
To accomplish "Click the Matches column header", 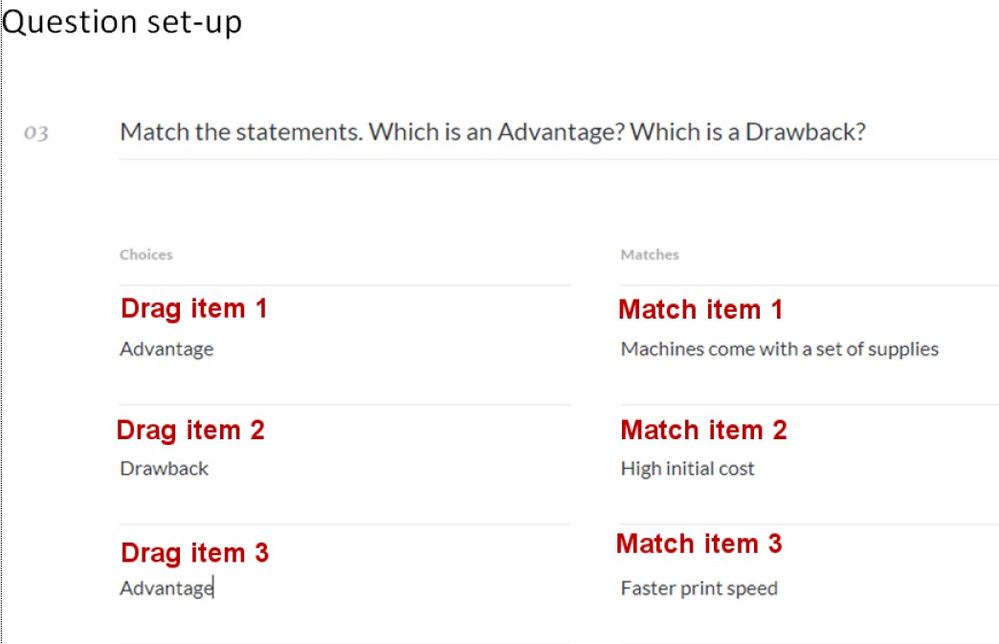I will point(649,255).
